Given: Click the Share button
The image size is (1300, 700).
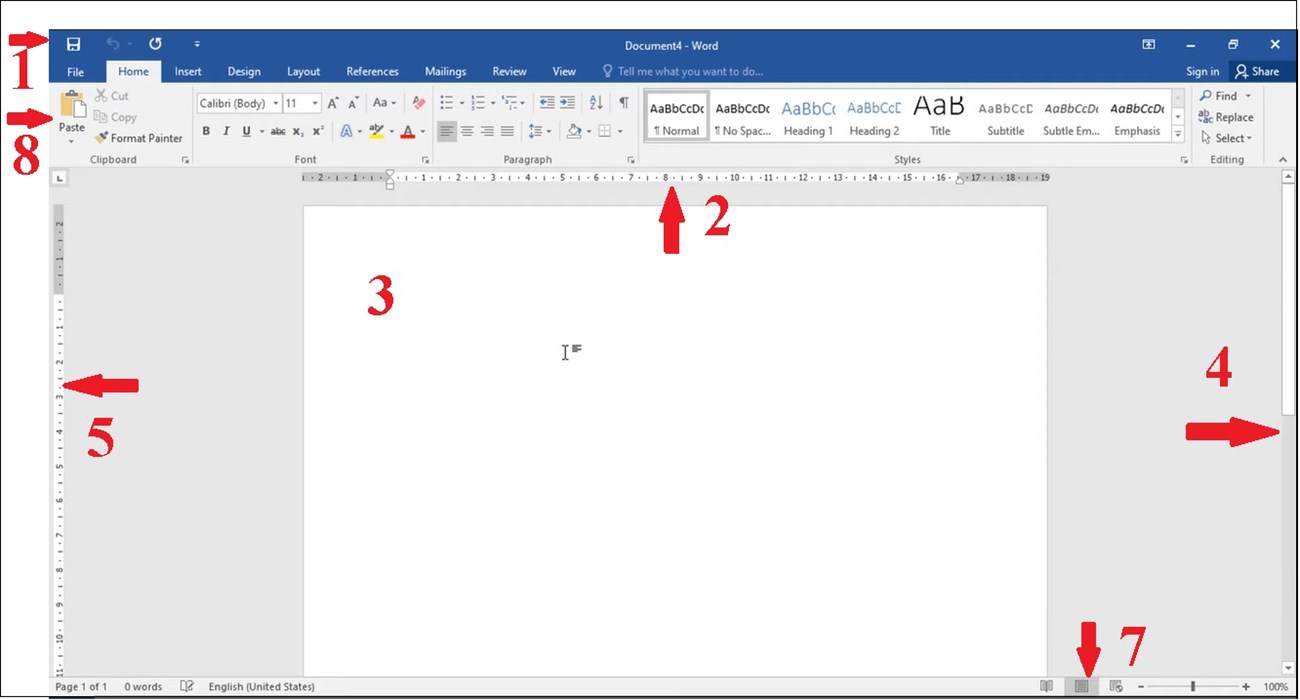Looking at the screenshot, I should (x=1257, y=72).
